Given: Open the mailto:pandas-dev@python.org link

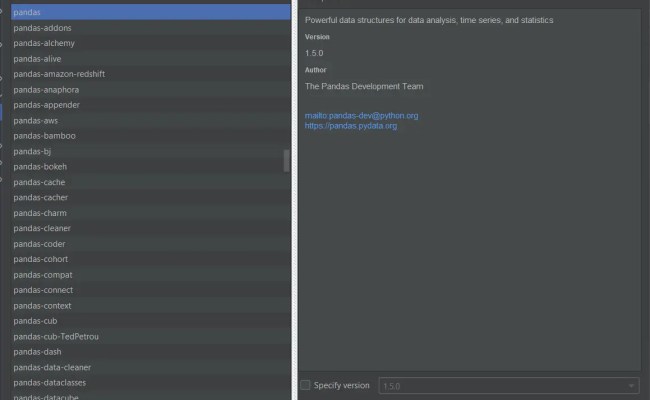Looking at the screenshot, I should point(361,116).
